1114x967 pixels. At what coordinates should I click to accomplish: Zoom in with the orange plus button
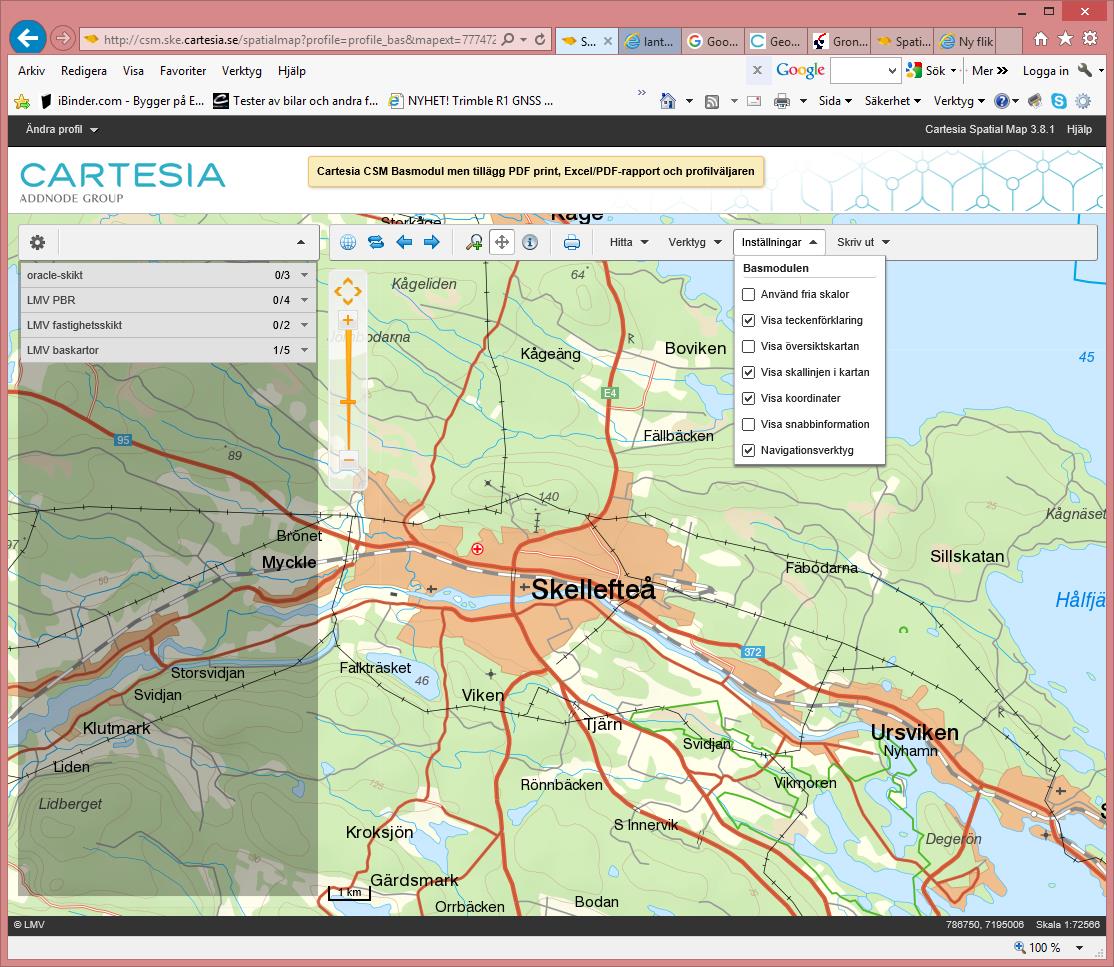[347, 320]
